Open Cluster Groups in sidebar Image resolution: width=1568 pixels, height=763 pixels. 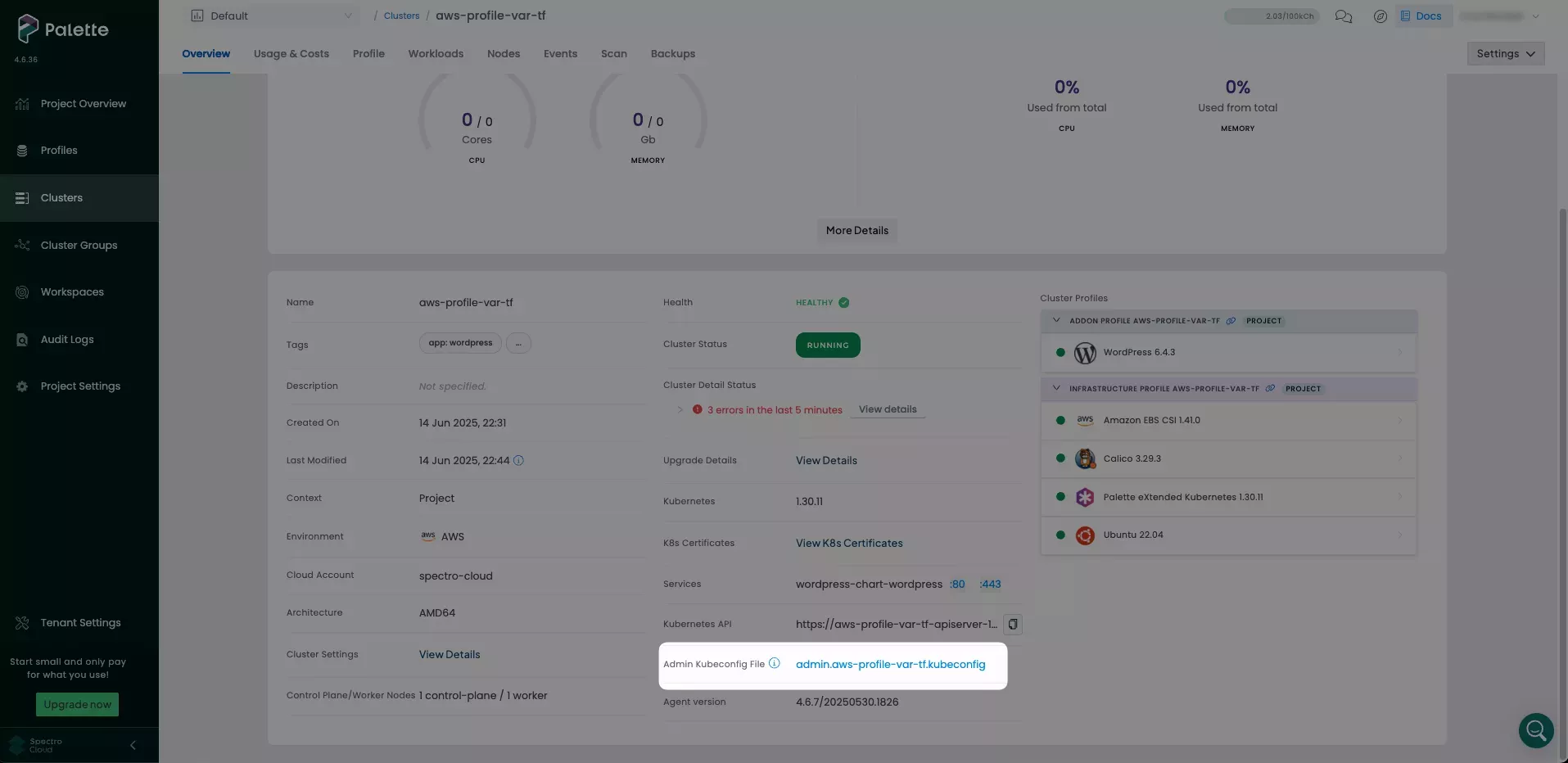point(79,246)
